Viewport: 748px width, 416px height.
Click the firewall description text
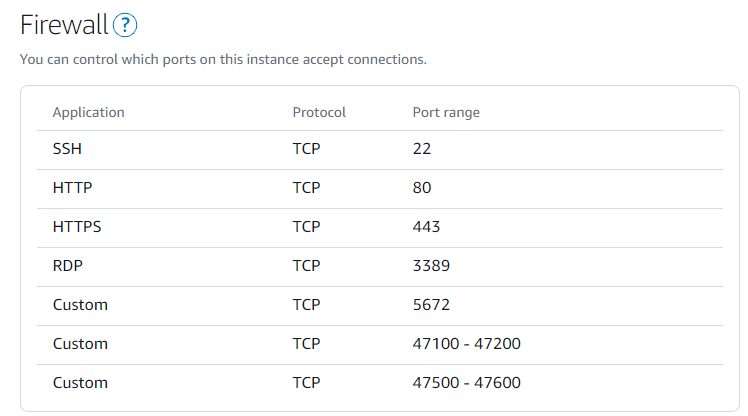pyautogui.click(x=223, y=60)
